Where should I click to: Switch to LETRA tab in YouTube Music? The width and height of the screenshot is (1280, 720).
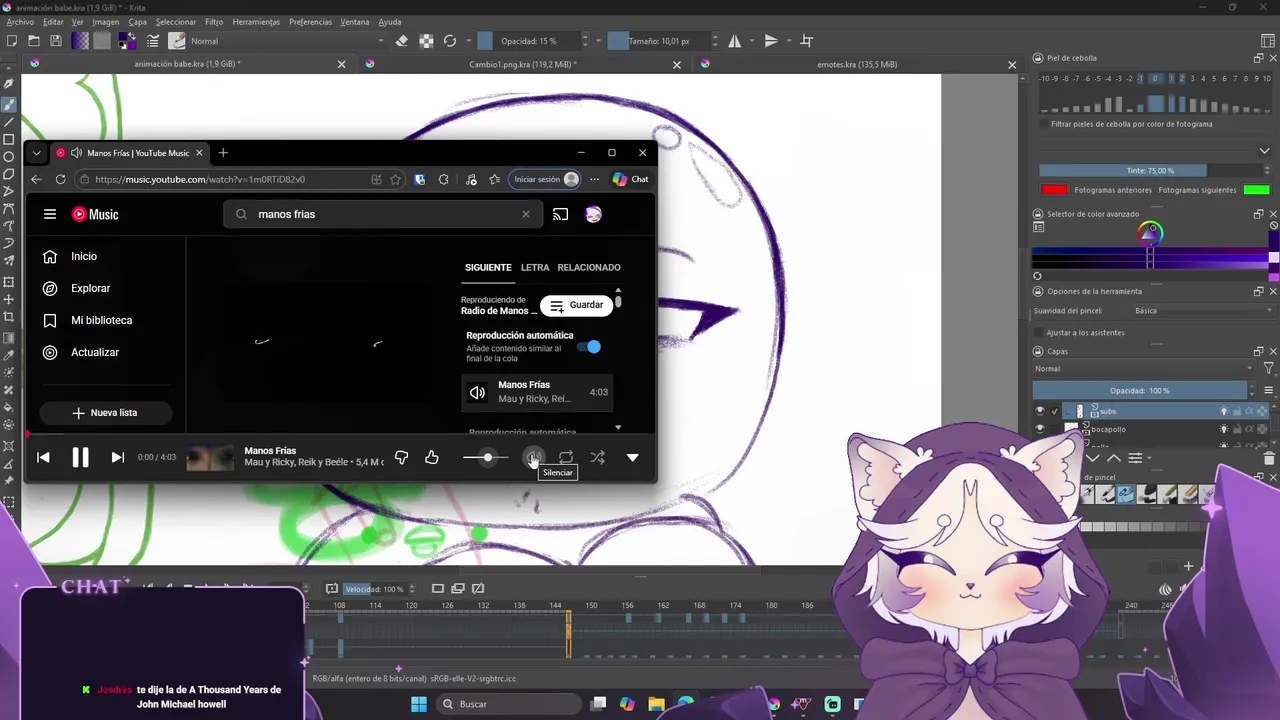click(x=535, y=267)
